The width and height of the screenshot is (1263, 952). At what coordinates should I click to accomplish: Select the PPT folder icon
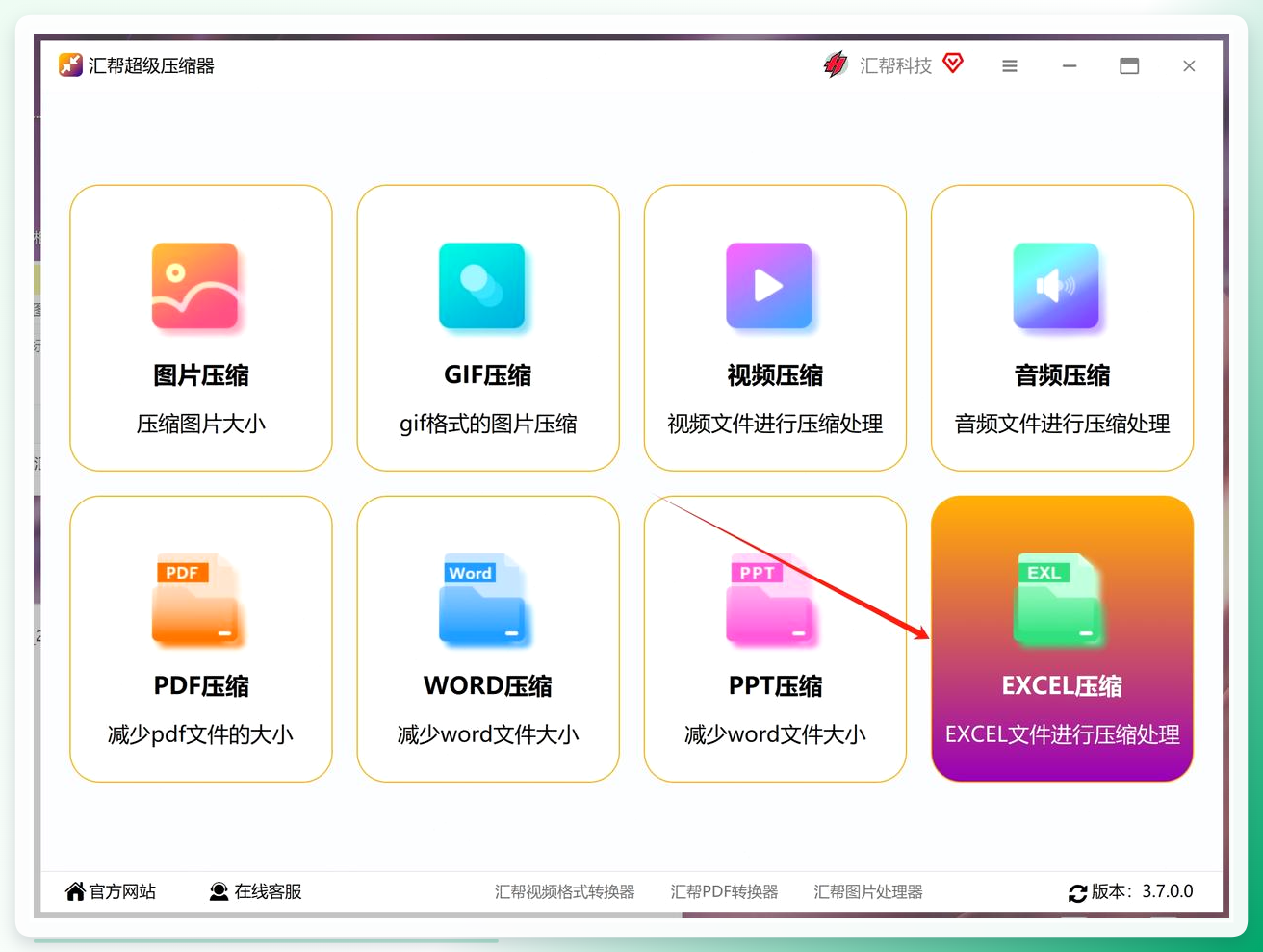(769, 599)
